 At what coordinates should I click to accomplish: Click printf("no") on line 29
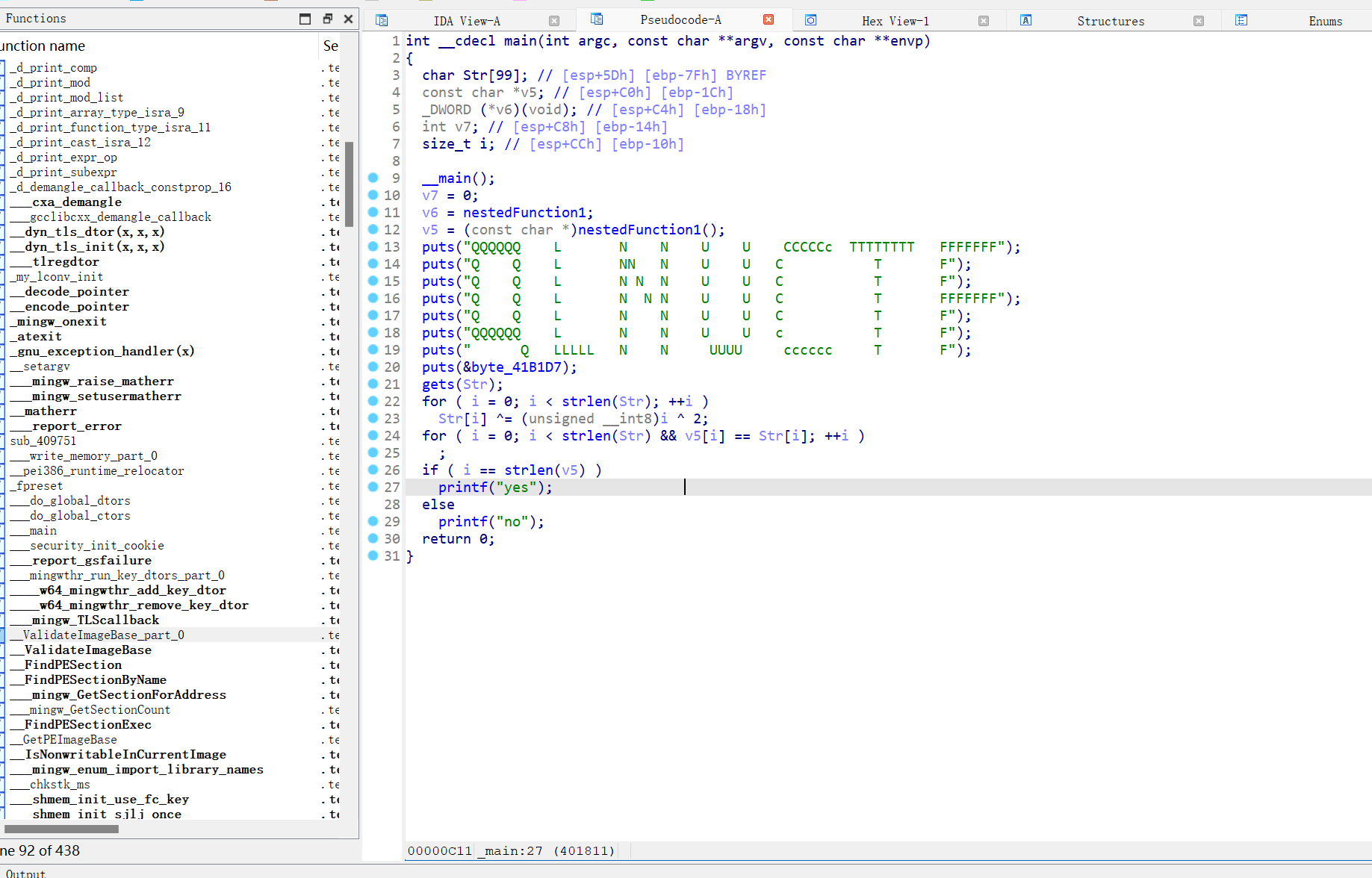point(491,521)
